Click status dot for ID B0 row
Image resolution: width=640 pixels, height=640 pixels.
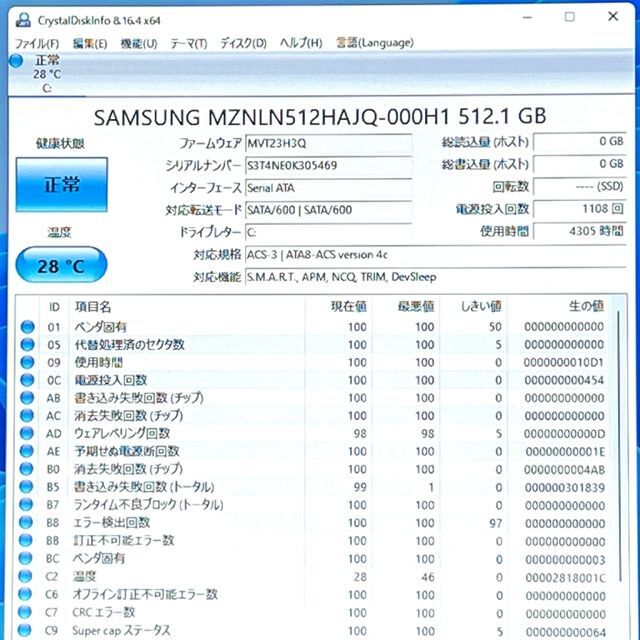click(26, 469)
